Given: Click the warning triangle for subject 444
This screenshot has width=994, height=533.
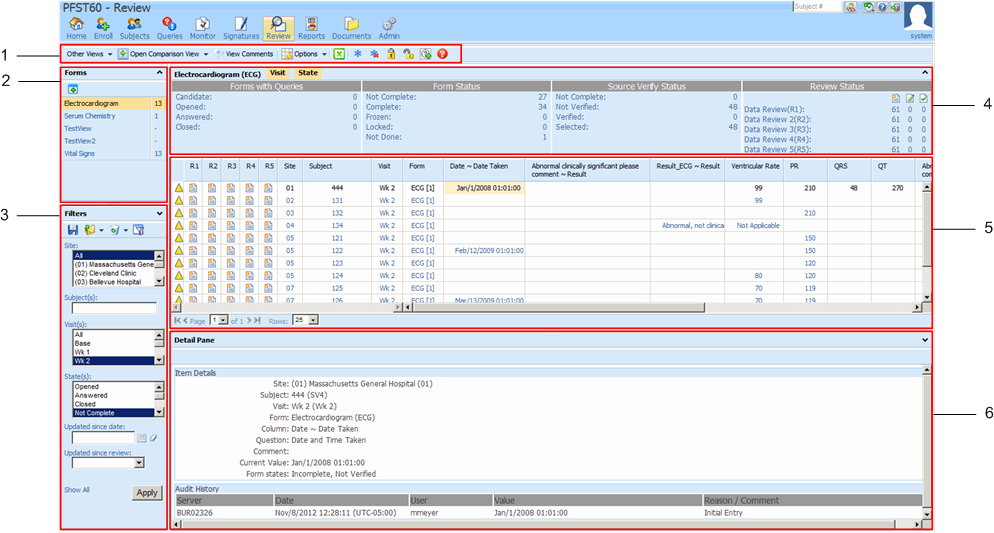Looking at the screenshot, I should (x=179, y=187).
